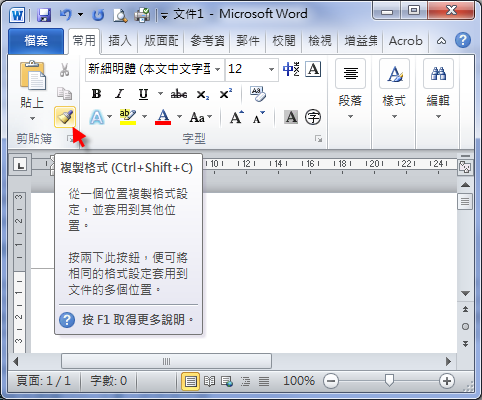The width and height of the screenshot is (482, 400).
Task: Open the font color dropdown arrow
Action: click(x=179, y=117)
